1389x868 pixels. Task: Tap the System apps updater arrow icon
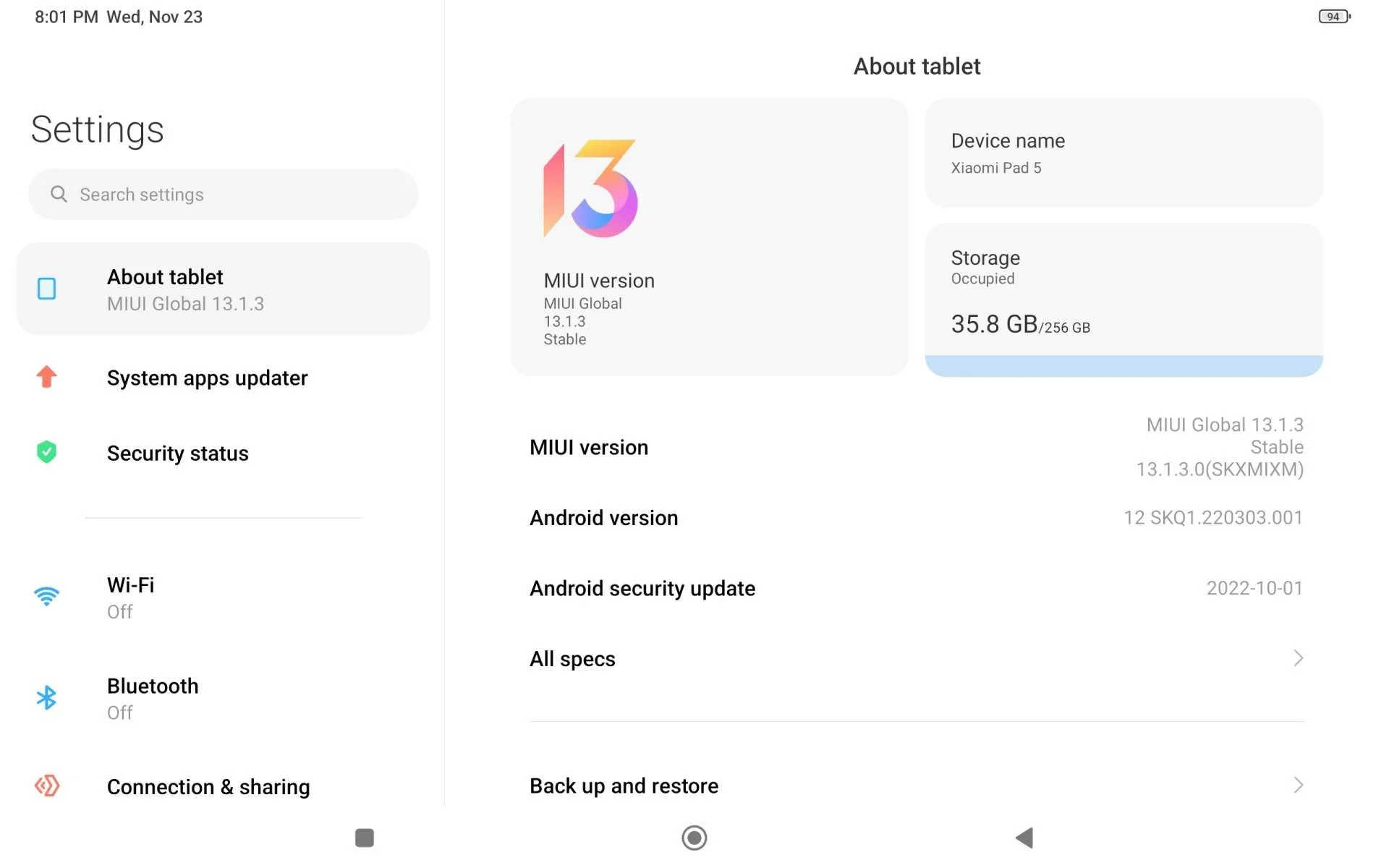[x=46, y=377]
